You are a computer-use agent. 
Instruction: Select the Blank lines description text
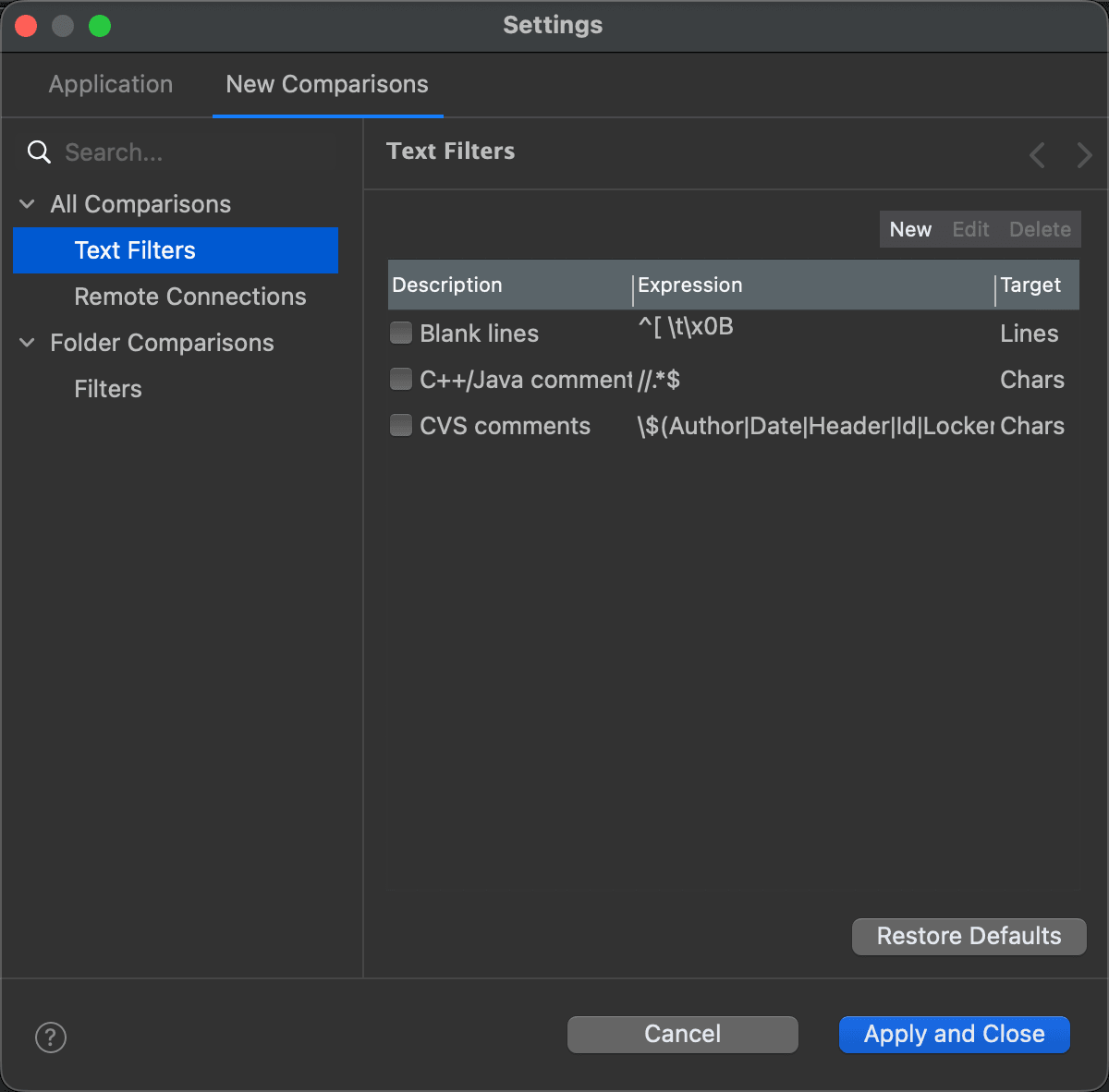click(x=479, y=334)
